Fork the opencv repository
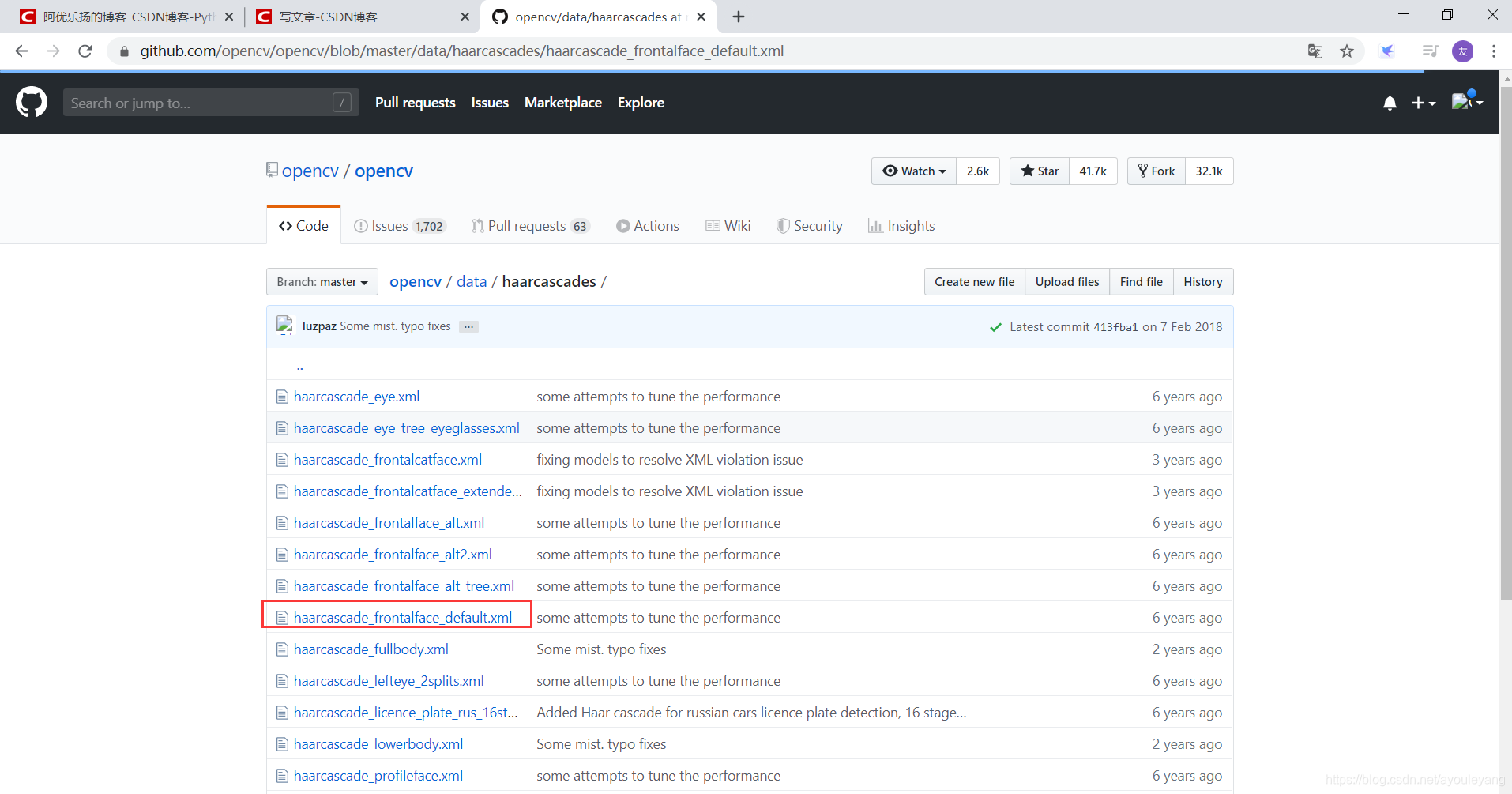 tap(1157, 171)
